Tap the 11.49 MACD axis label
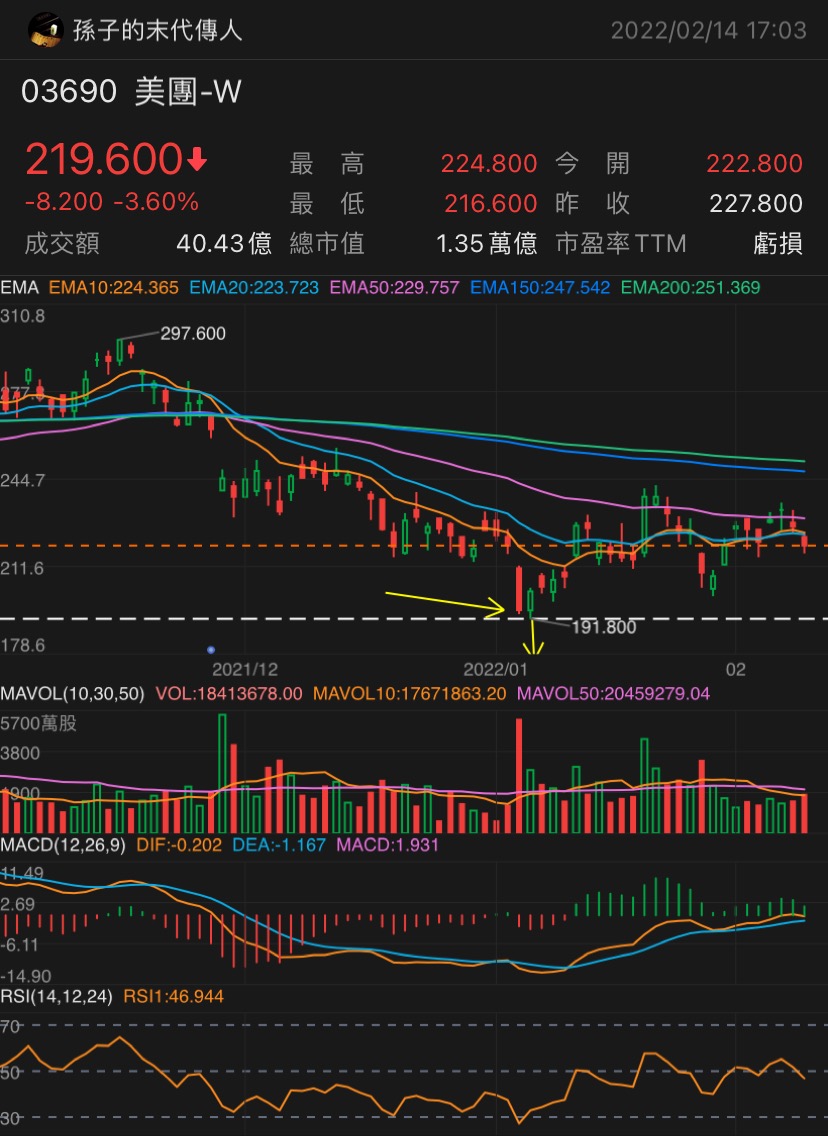The height and width of the screenshot is (1136, 828). (22, 873)
